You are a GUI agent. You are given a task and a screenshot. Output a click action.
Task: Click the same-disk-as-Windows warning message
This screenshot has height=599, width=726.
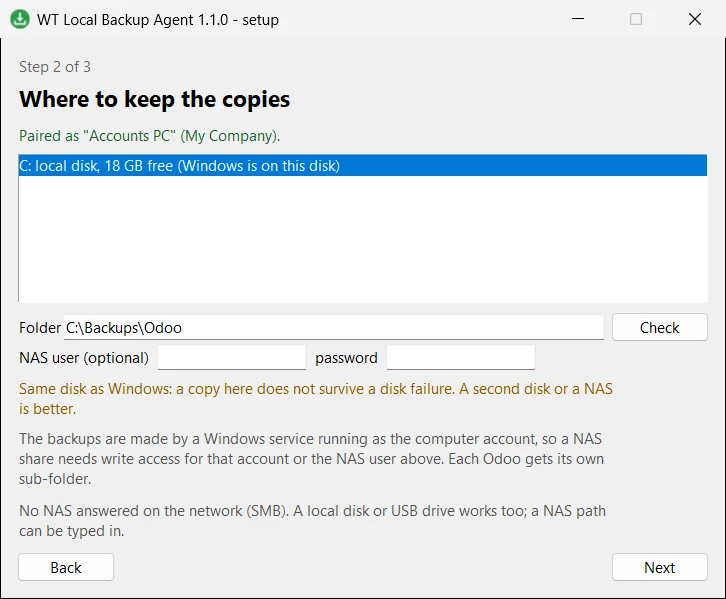[316, 399]
